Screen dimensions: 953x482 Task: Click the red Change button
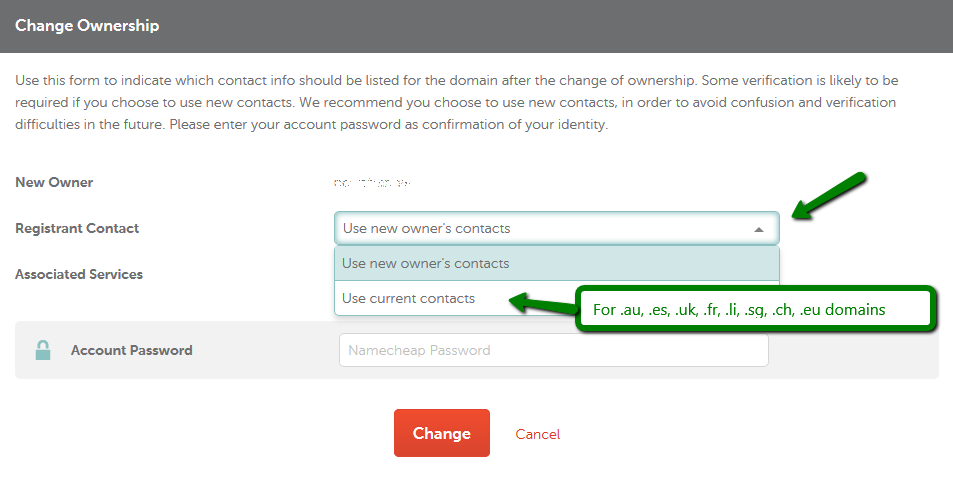click(442, 433)
